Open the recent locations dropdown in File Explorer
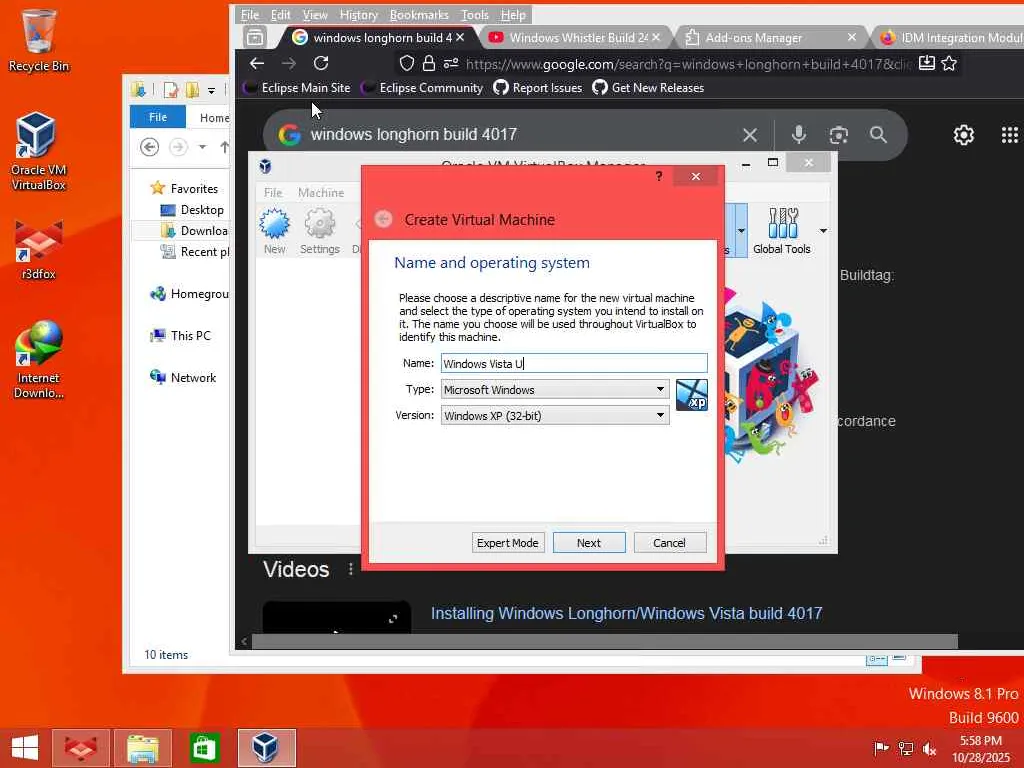1024x768 pixels. (x=202, y=147)
